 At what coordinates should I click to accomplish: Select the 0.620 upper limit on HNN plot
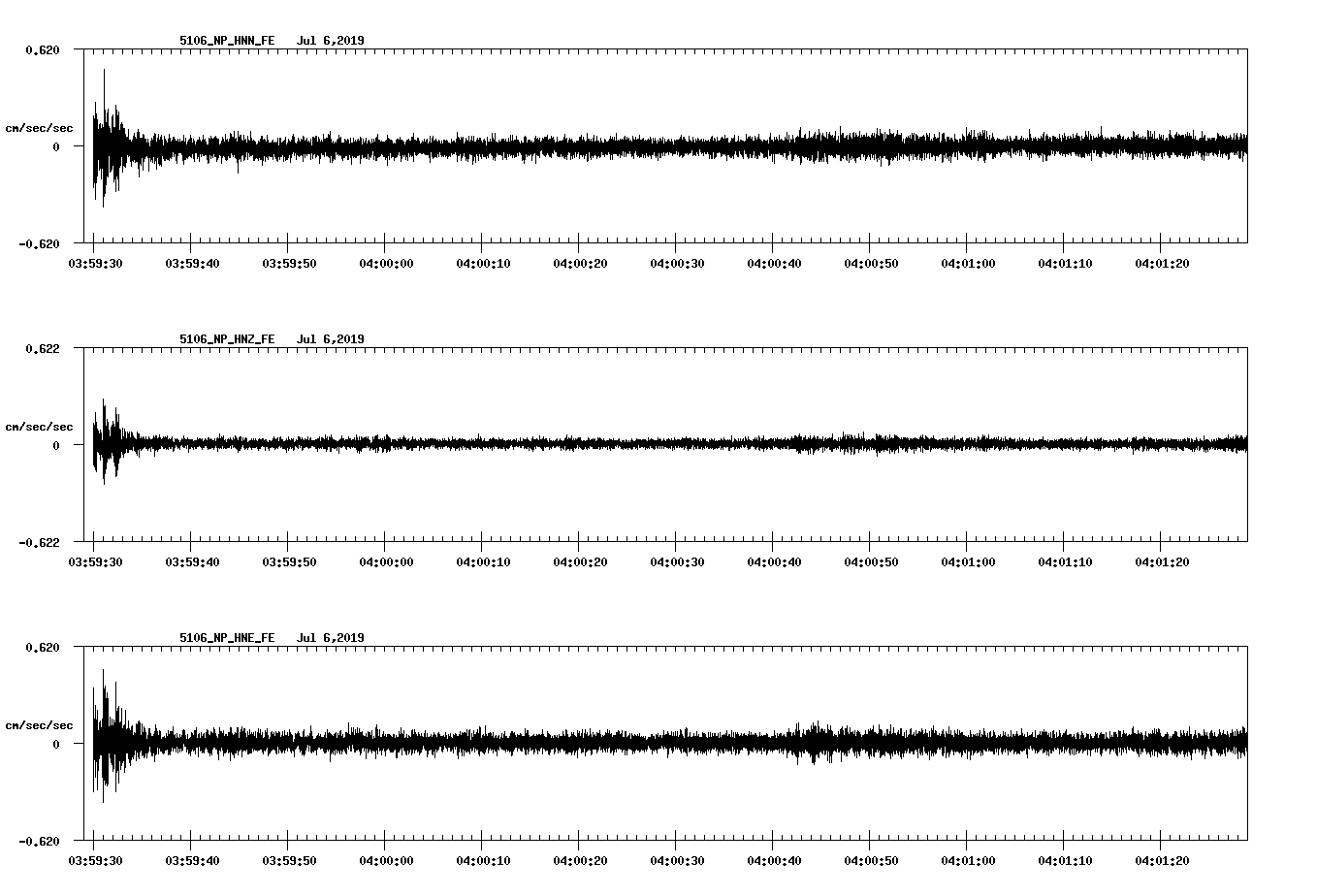[x=43, y=49]
